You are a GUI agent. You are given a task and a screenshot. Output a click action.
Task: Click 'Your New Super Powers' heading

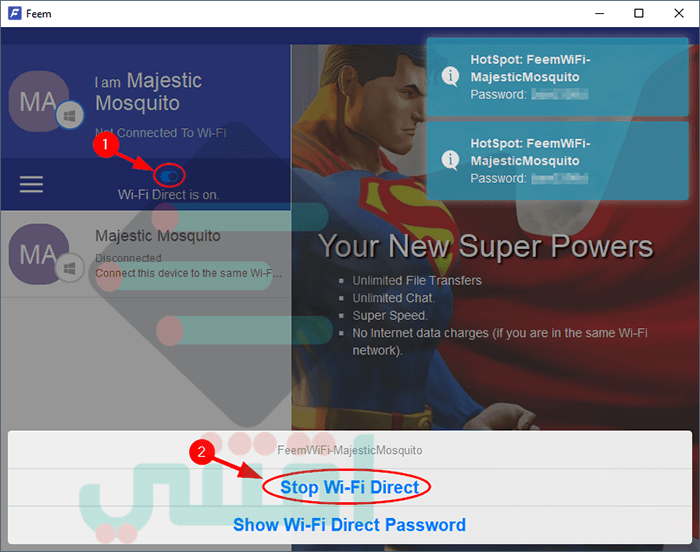[x=486, y=246]
